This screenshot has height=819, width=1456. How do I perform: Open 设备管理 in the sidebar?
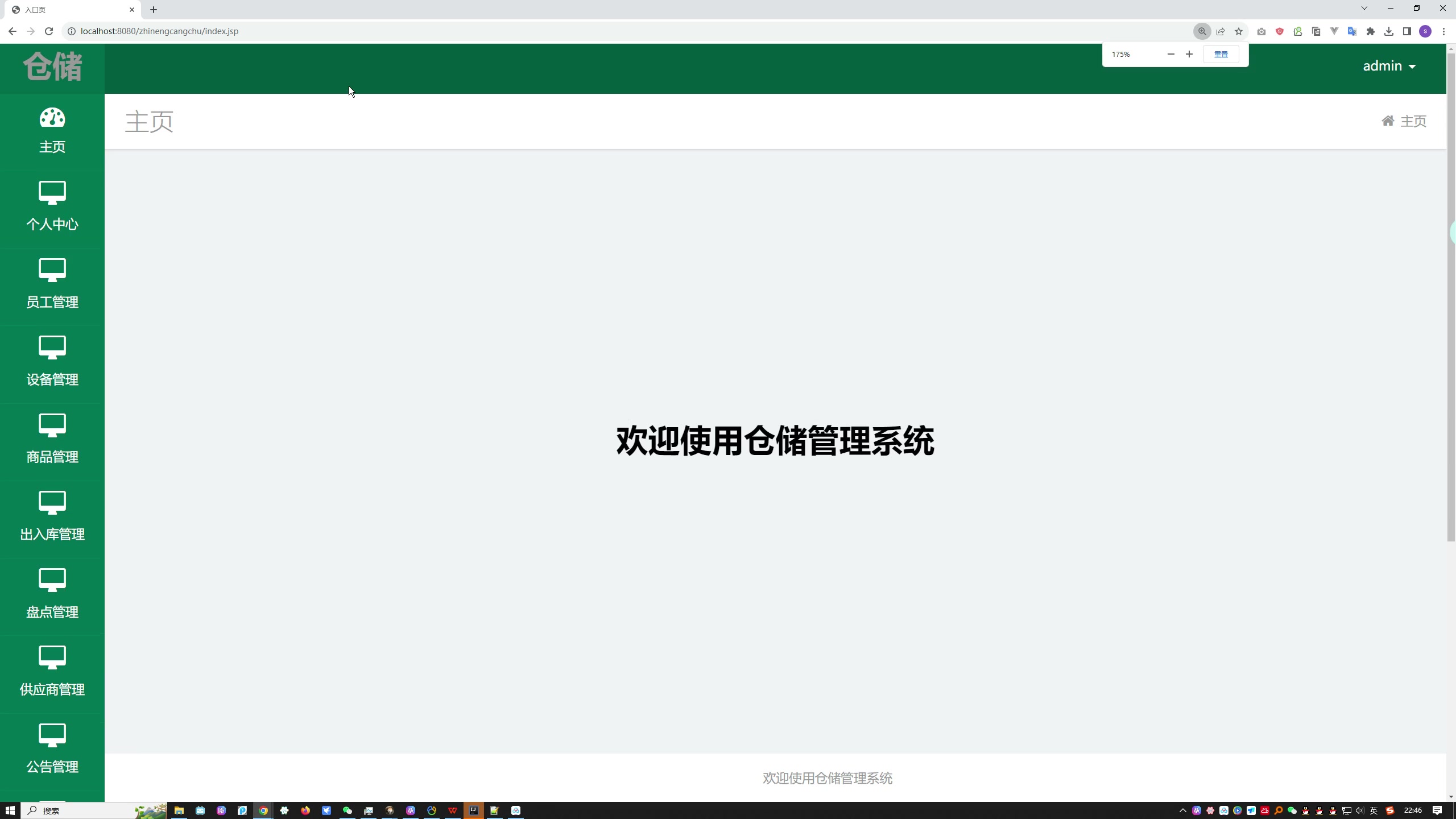tap(52, 362)
